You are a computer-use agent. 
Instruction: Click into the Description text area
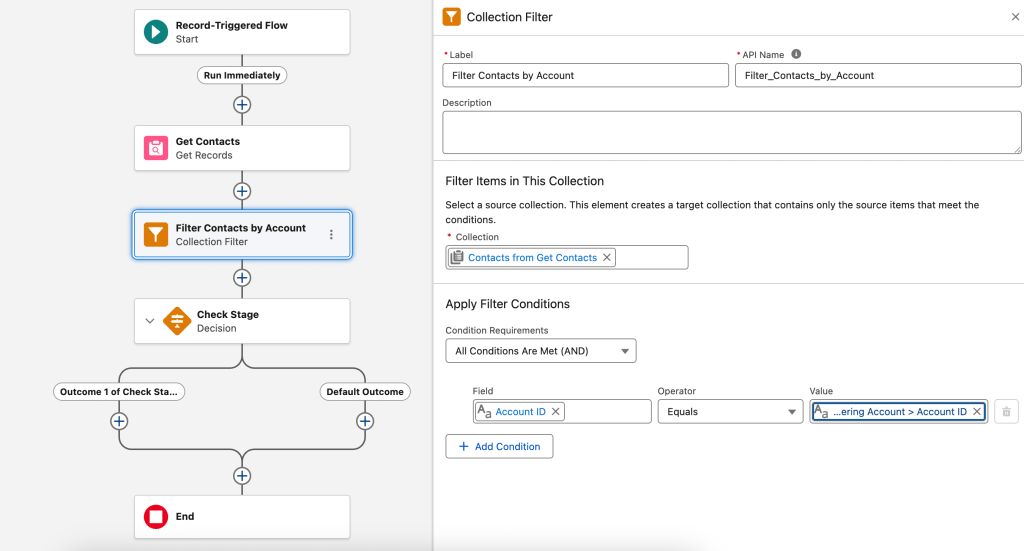731,133
